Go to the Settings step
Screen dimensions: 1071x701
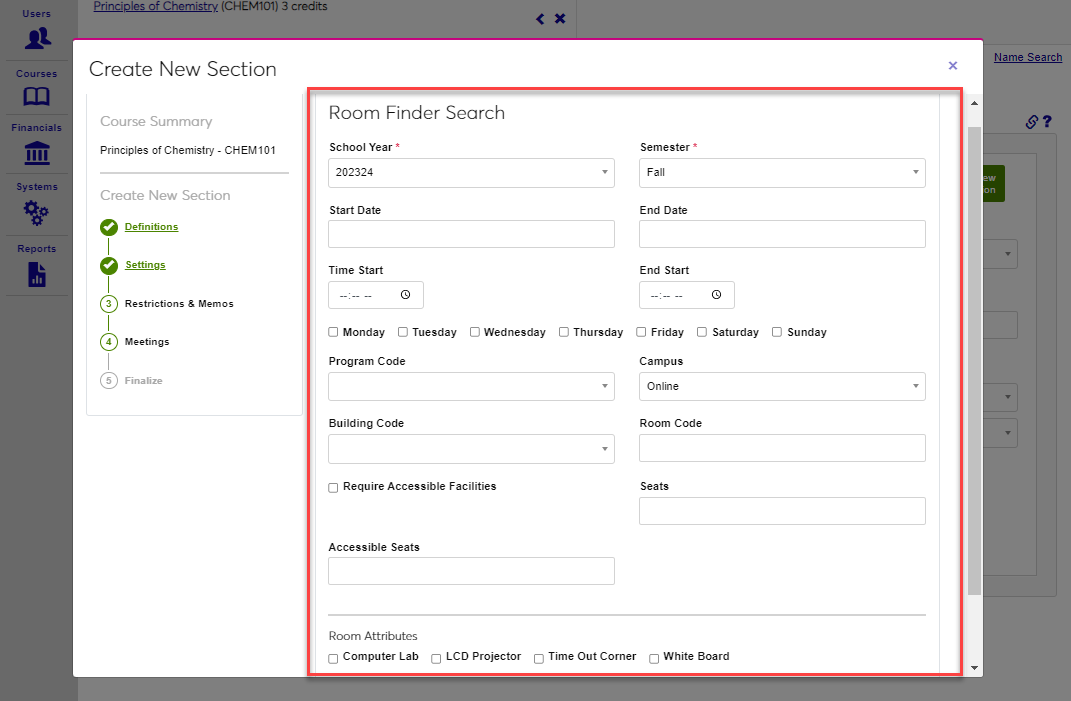[x=145, y=265]
